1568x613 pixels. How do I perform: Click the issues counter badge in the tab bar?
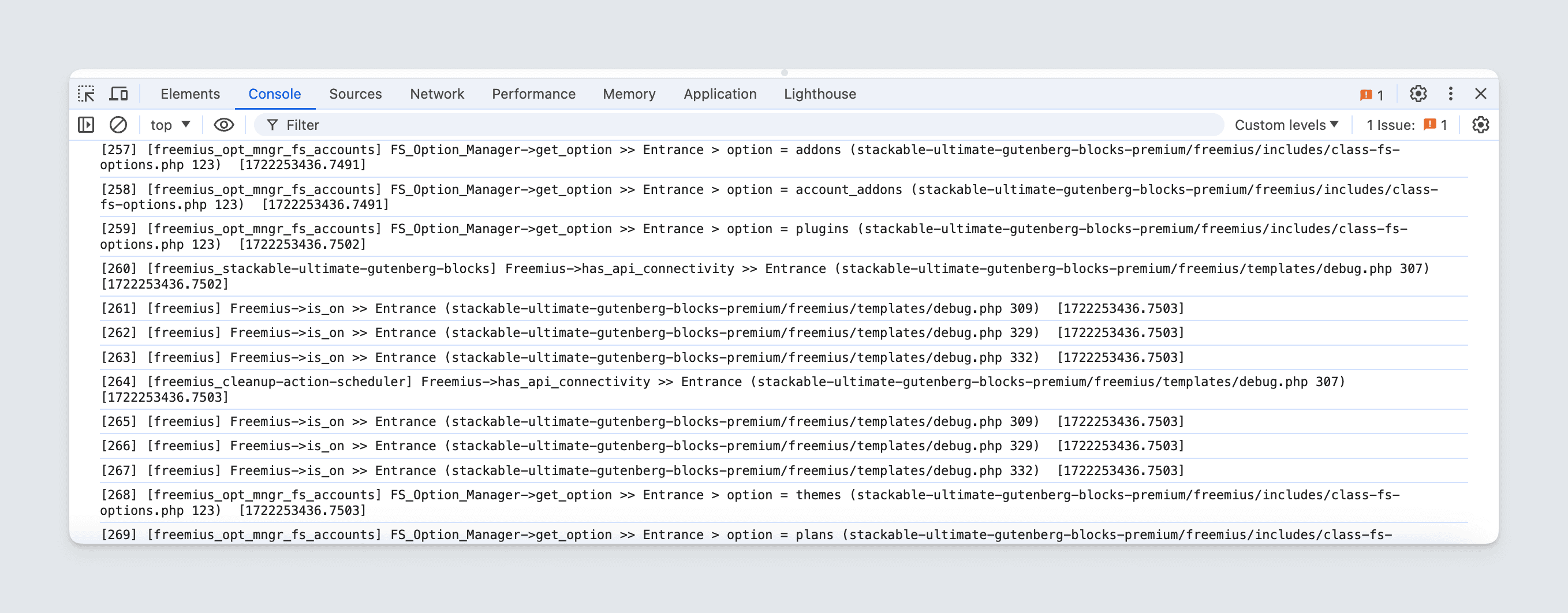[1371, 94]
